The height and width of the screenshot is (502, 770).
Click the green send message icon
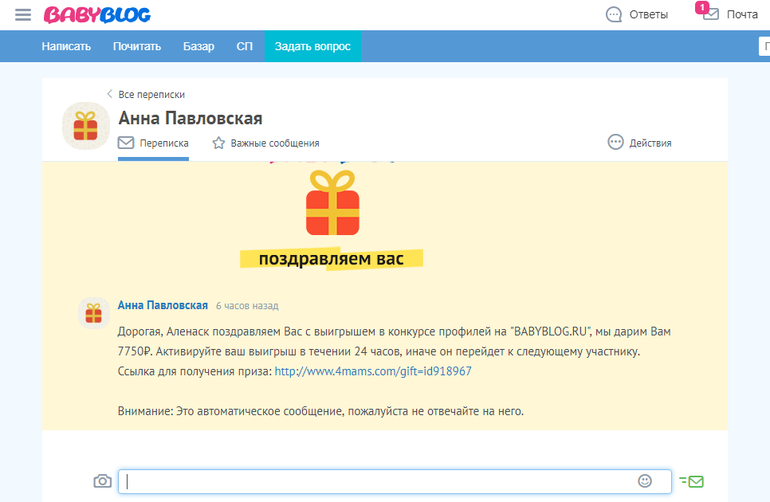pyautogui.click(x=691, y=481)
